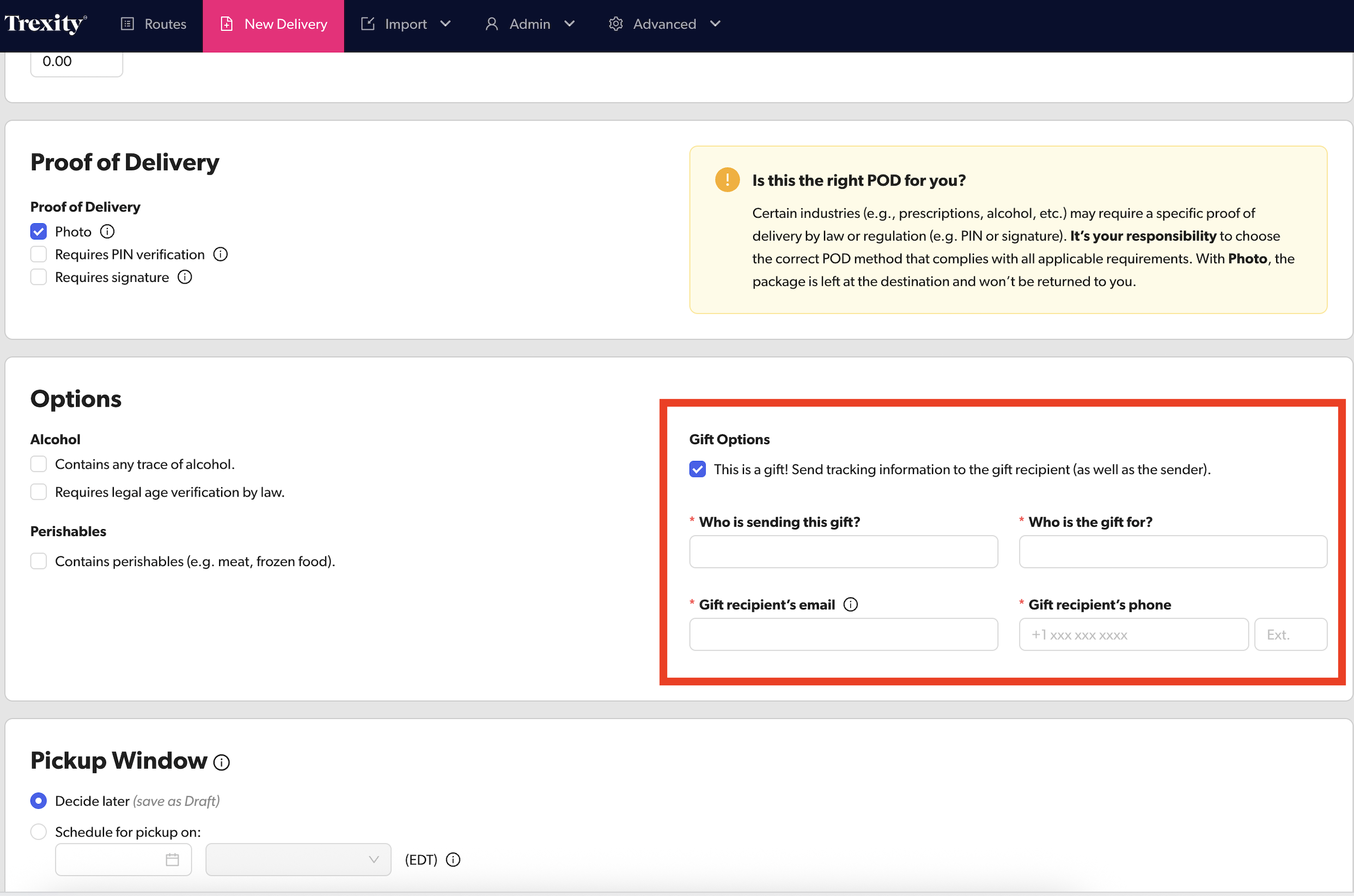The image size is (1354, 896).
Task: Click the Import arrow icon
Action: (368, 23)
